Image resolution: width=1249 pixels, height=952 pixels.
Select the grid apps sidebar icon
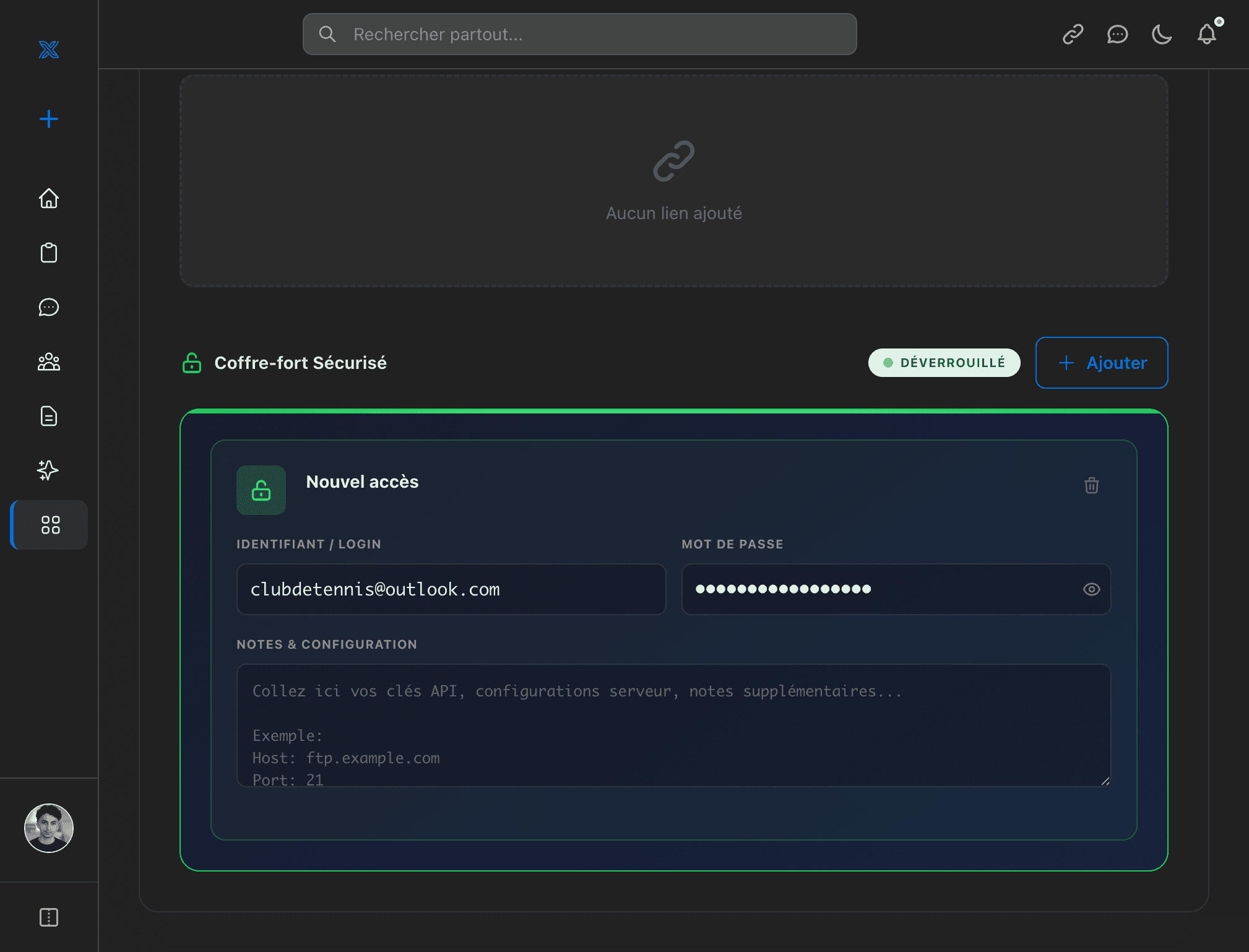[x=50, y=525]
